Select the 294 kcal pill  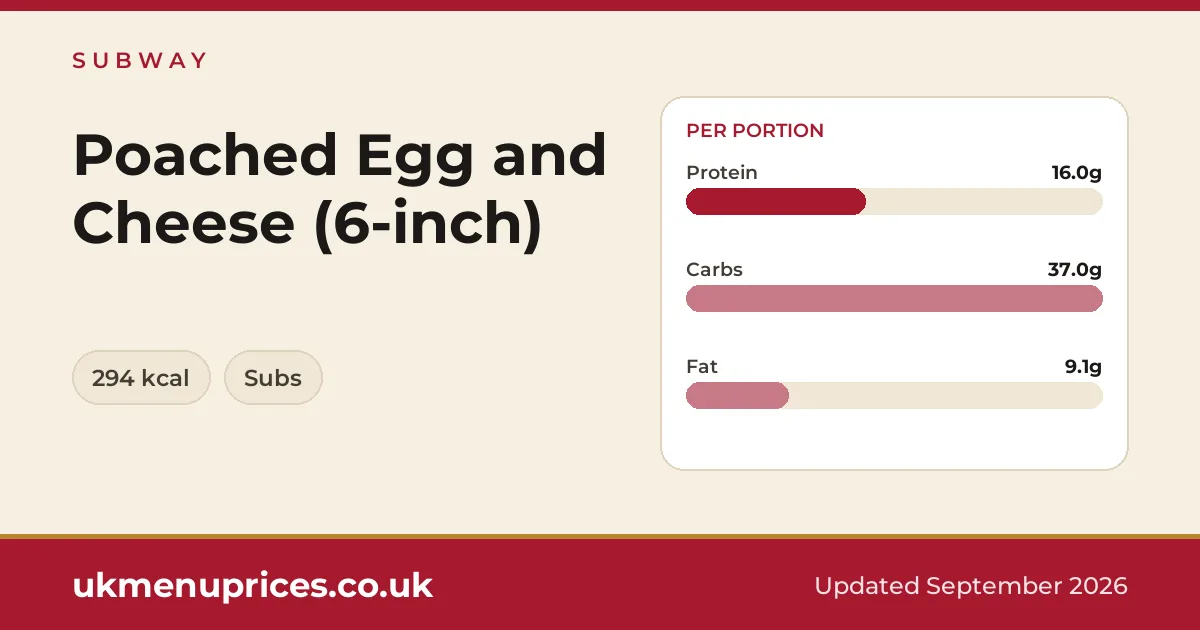[x=141, y=378]
